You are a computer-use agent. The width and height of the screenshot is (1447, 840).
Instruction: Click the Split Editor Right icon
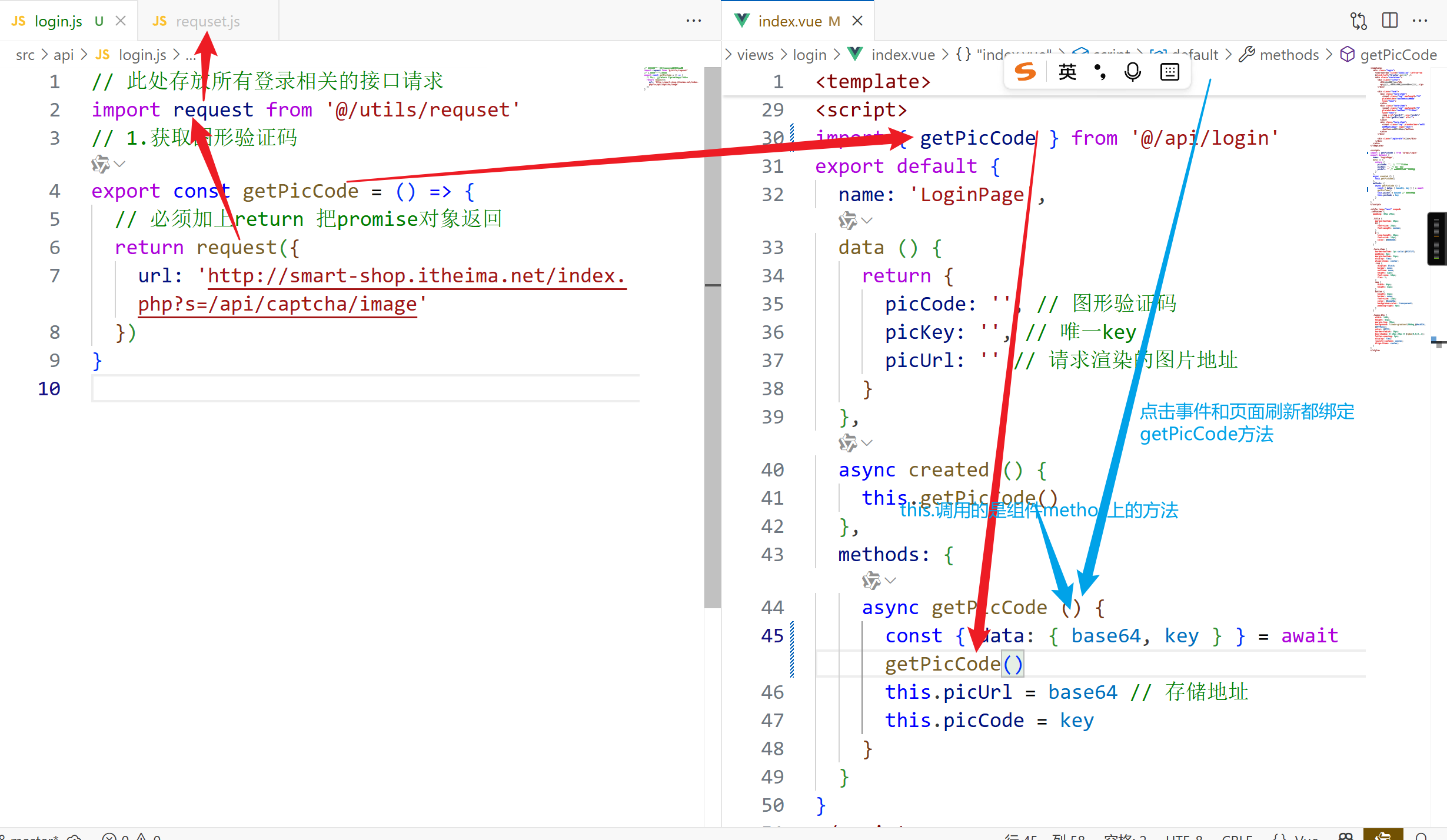(x=1390, y=21)
